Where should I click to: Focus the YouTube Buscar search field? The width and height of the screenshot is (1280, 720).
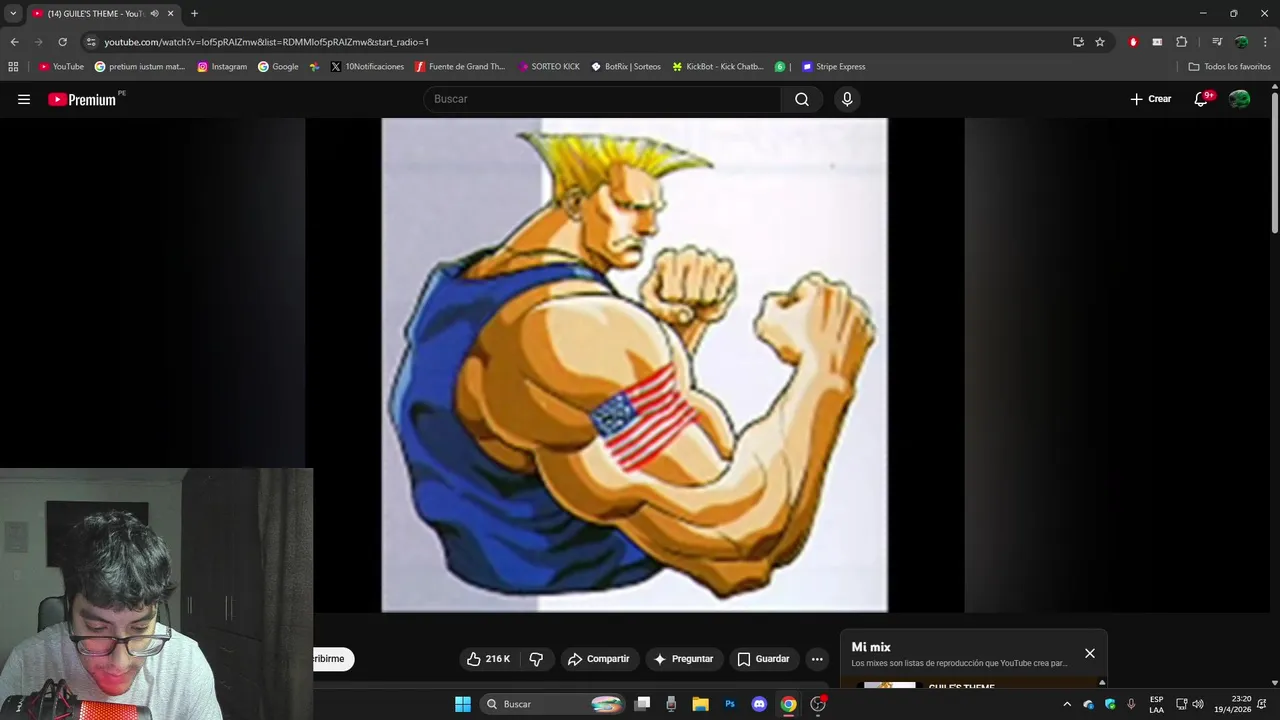[x=602, y=99]
